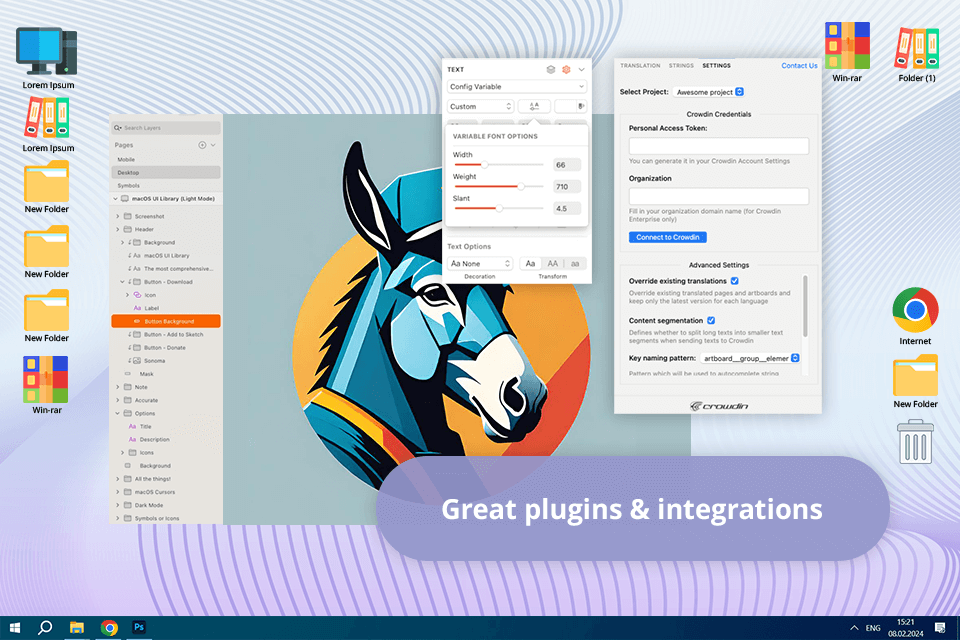Show hidden system tray icons

pos(853,628)
